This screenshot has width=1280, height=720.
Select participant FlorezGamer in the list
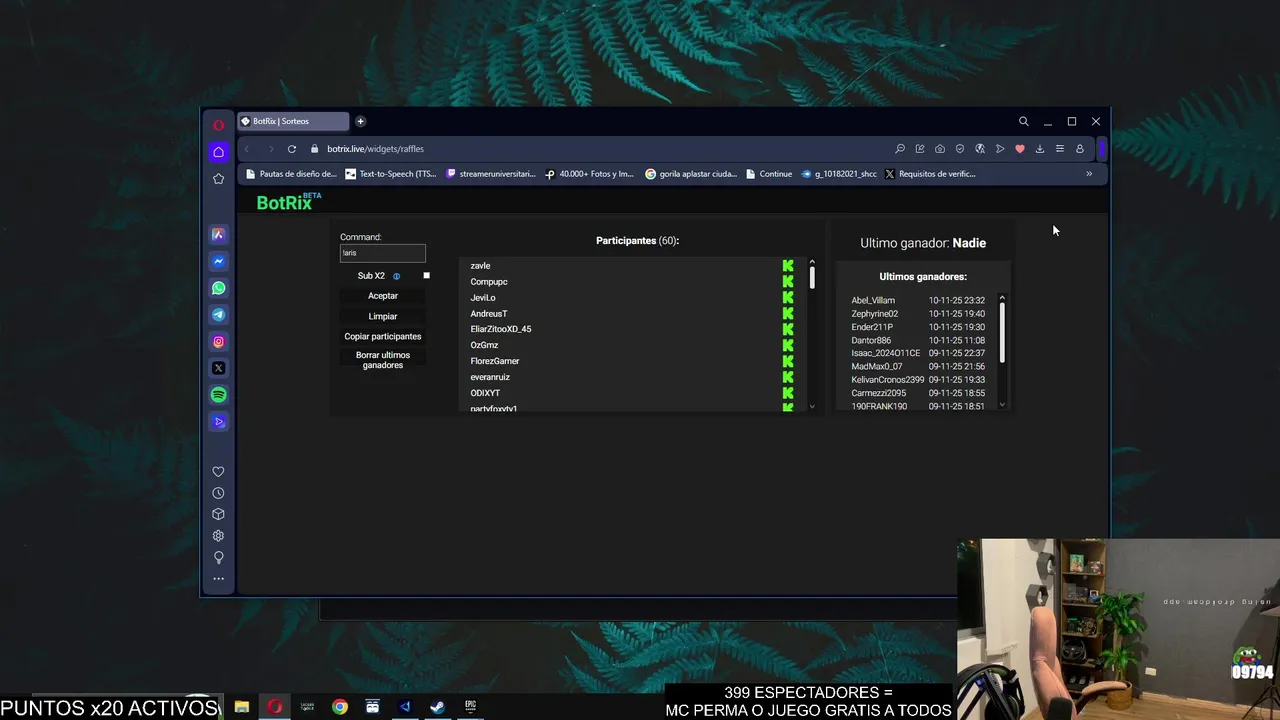[495, 361]
